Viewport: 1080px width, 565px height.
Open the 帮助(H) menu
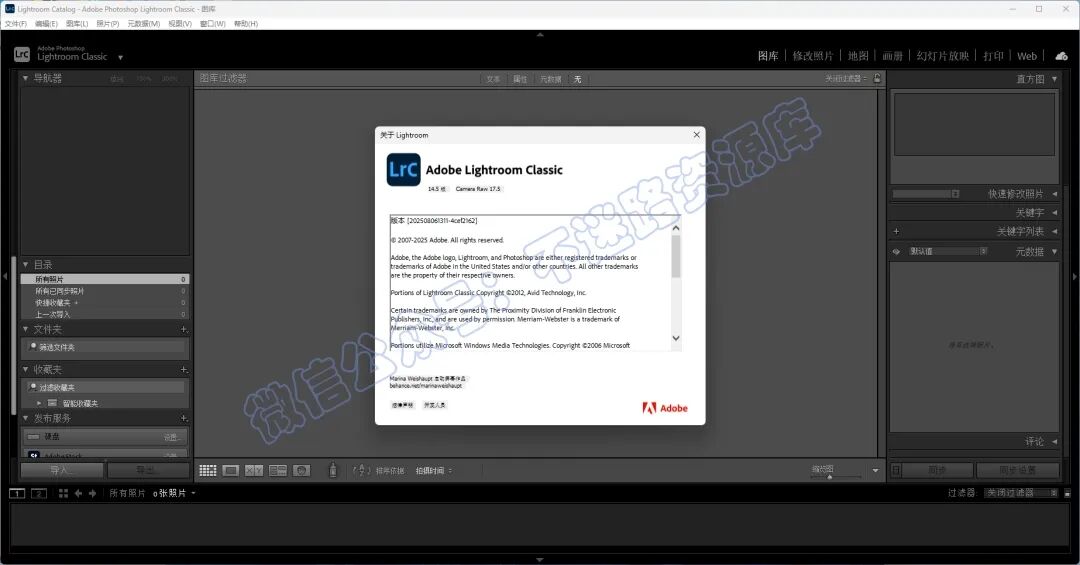(246, 23)
